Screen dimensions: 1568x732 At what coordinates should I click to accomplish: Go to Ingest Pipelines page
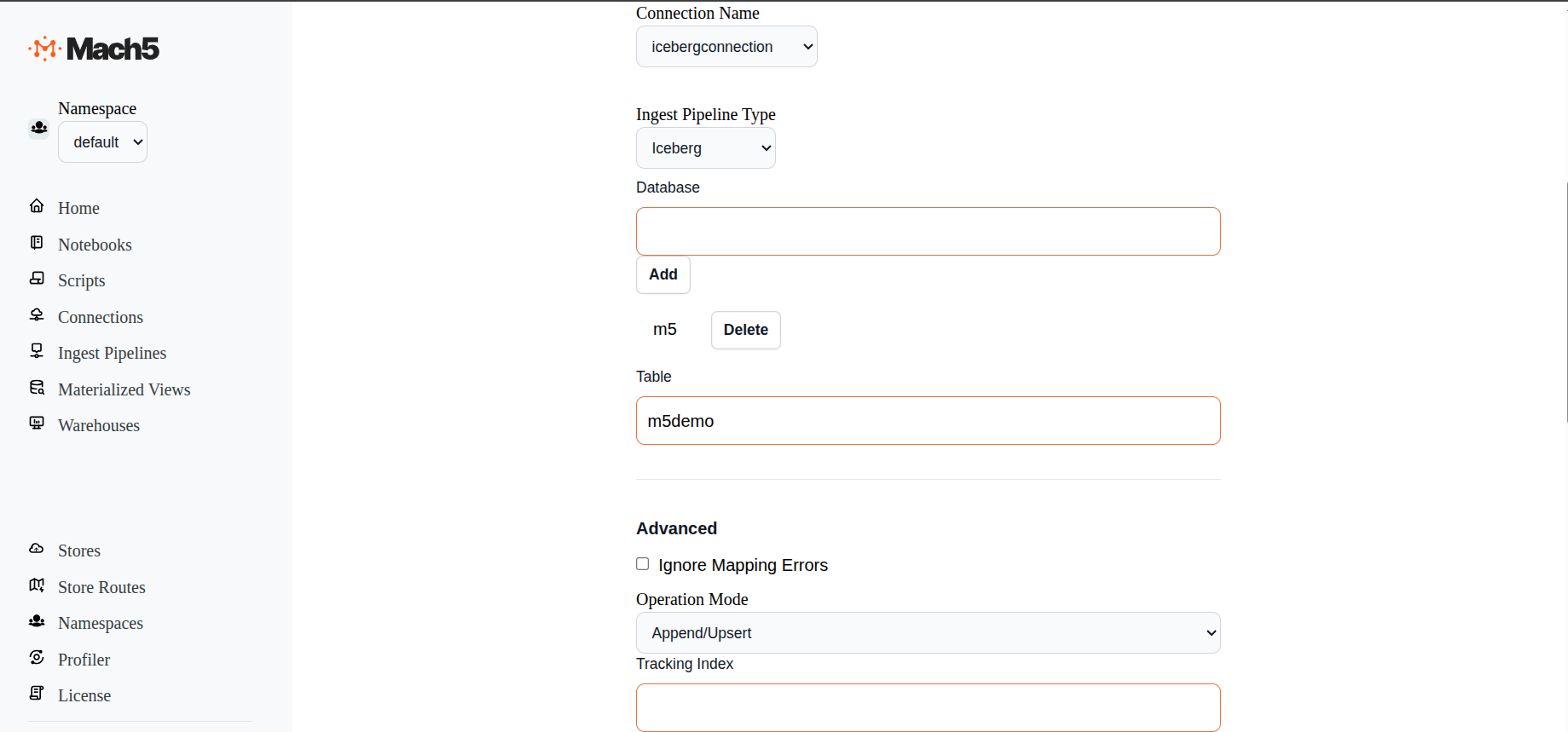112,353
